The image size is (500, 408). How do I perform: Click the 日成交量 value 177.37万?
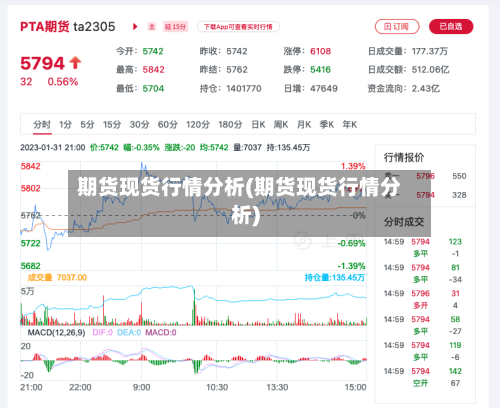[x=430, y=51]
